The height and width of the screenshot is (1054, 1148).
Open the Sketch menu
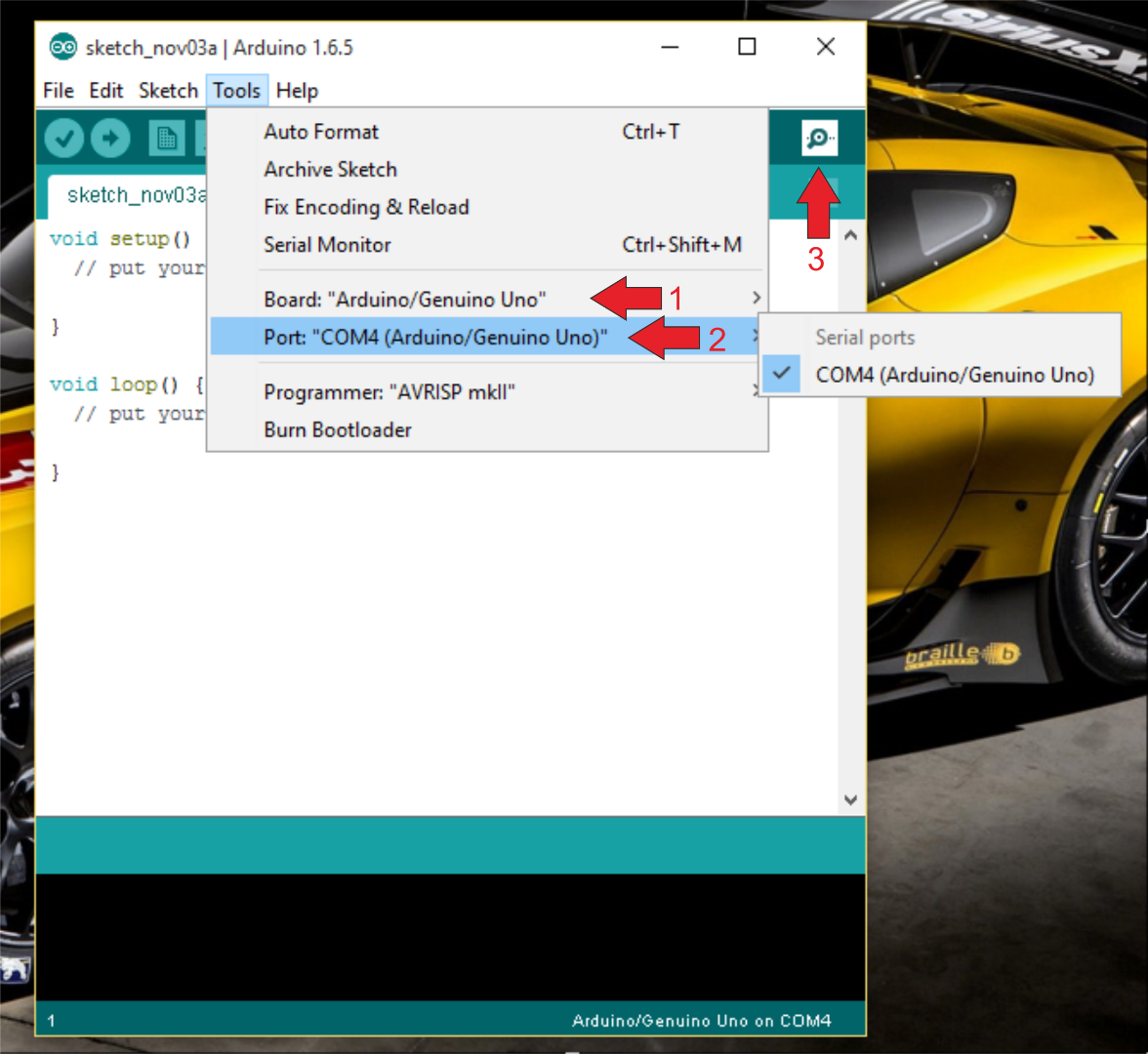(168, 90)
